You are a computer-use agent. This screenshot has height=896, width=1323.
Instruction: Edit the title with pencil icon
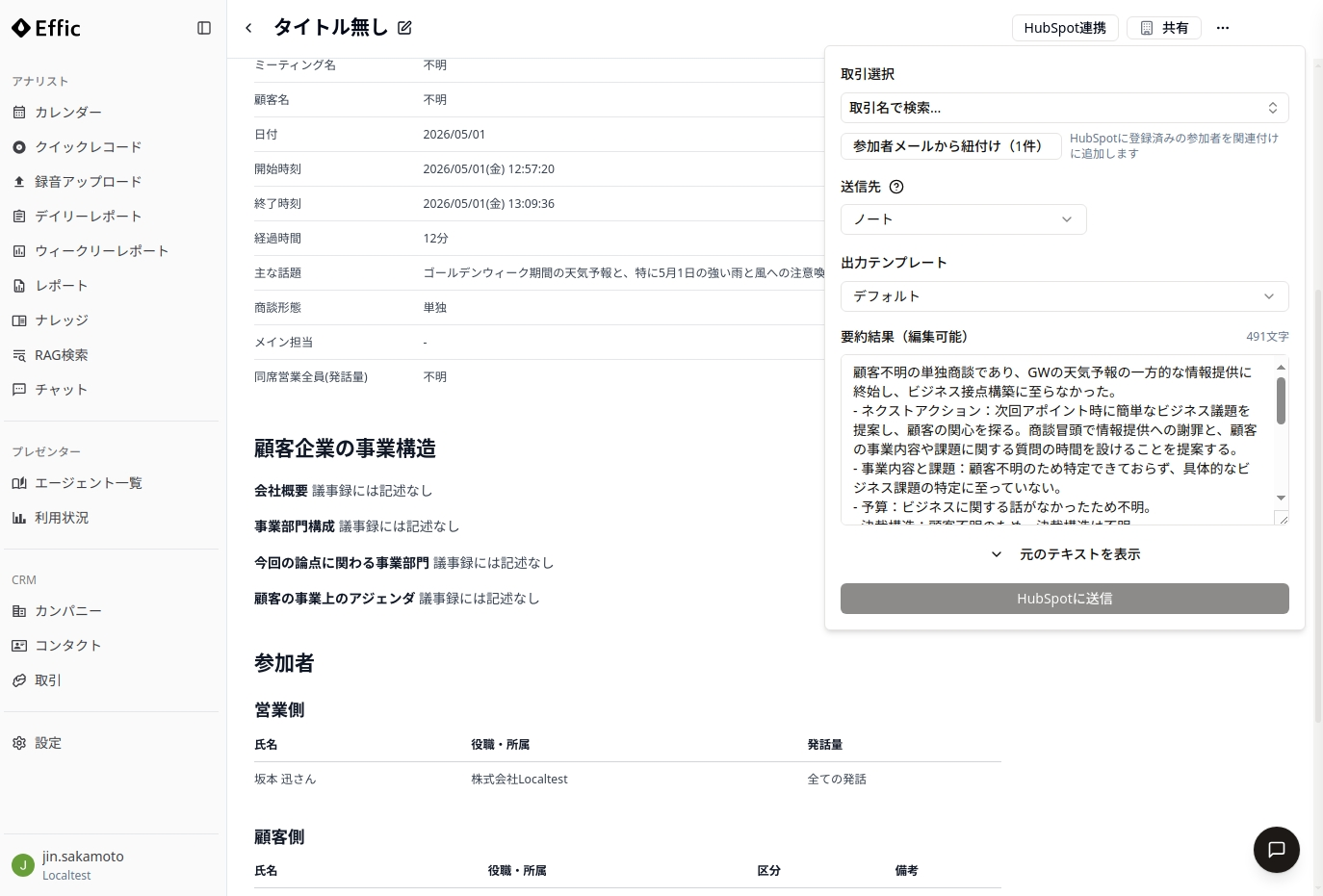click(404, 28)
